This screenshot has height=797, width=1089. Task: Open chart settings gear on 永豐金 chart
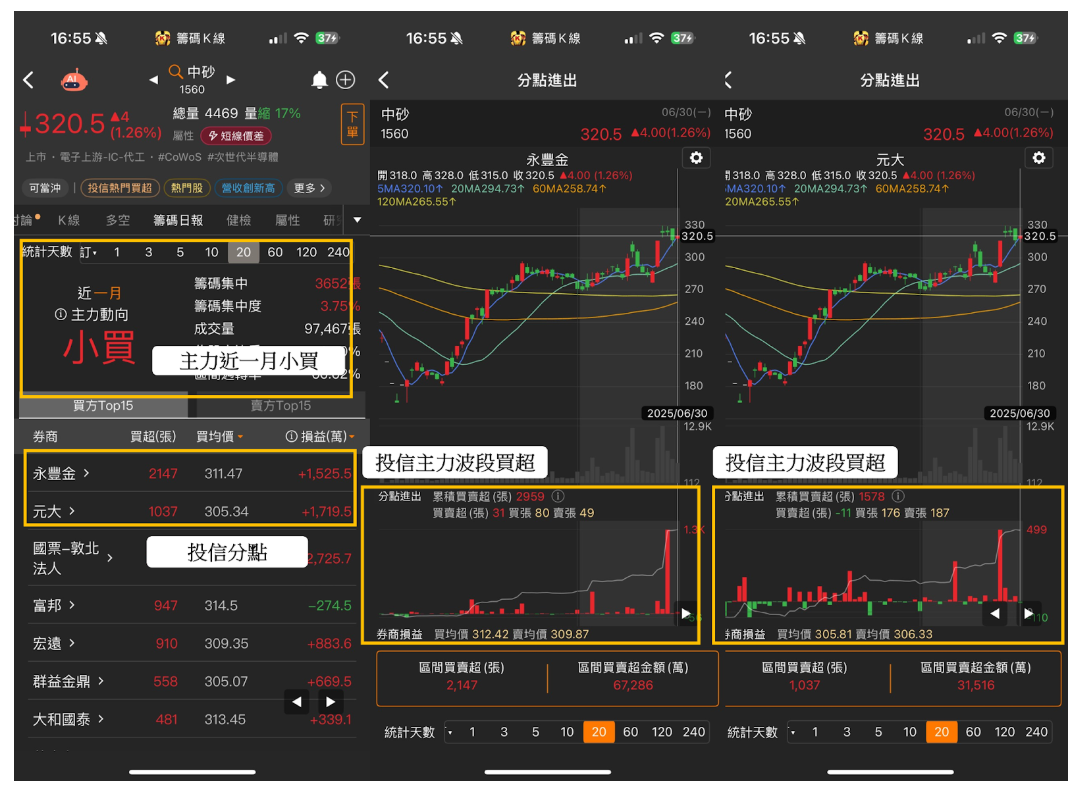tap(694, 158)
